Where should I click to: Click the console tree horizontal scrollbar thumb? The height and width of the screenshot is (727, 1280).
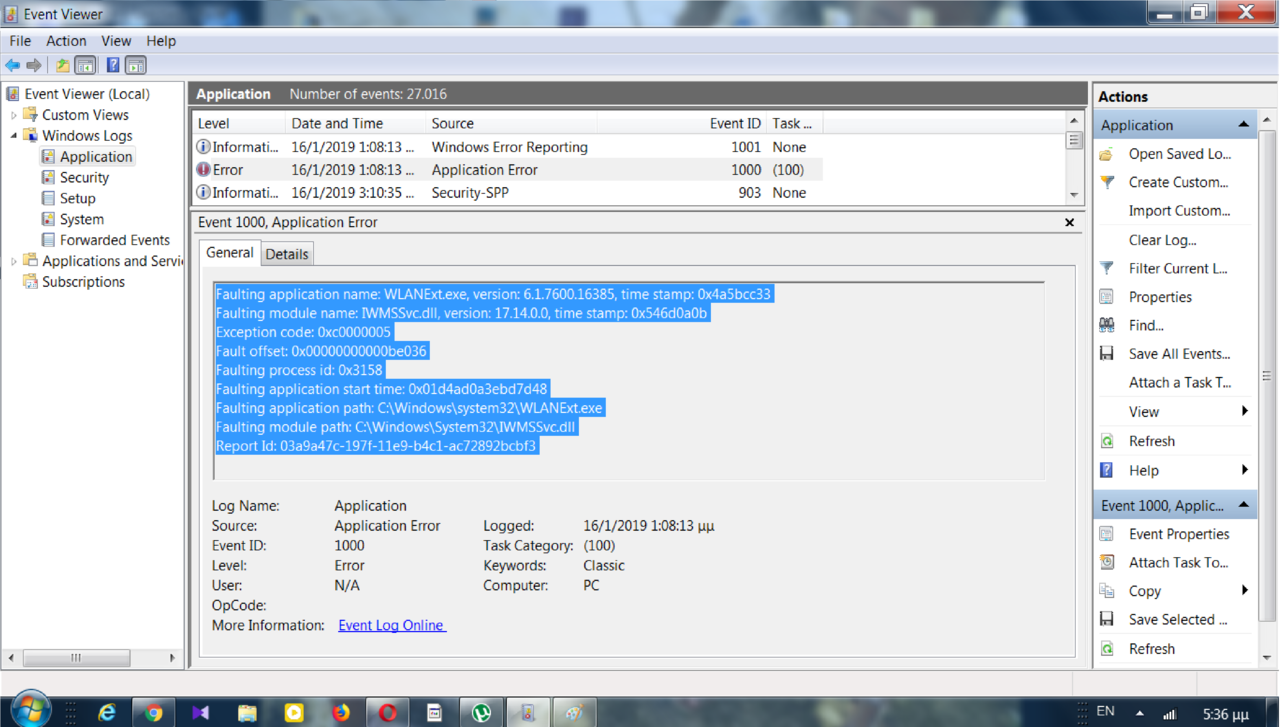(x=76, y=658)
